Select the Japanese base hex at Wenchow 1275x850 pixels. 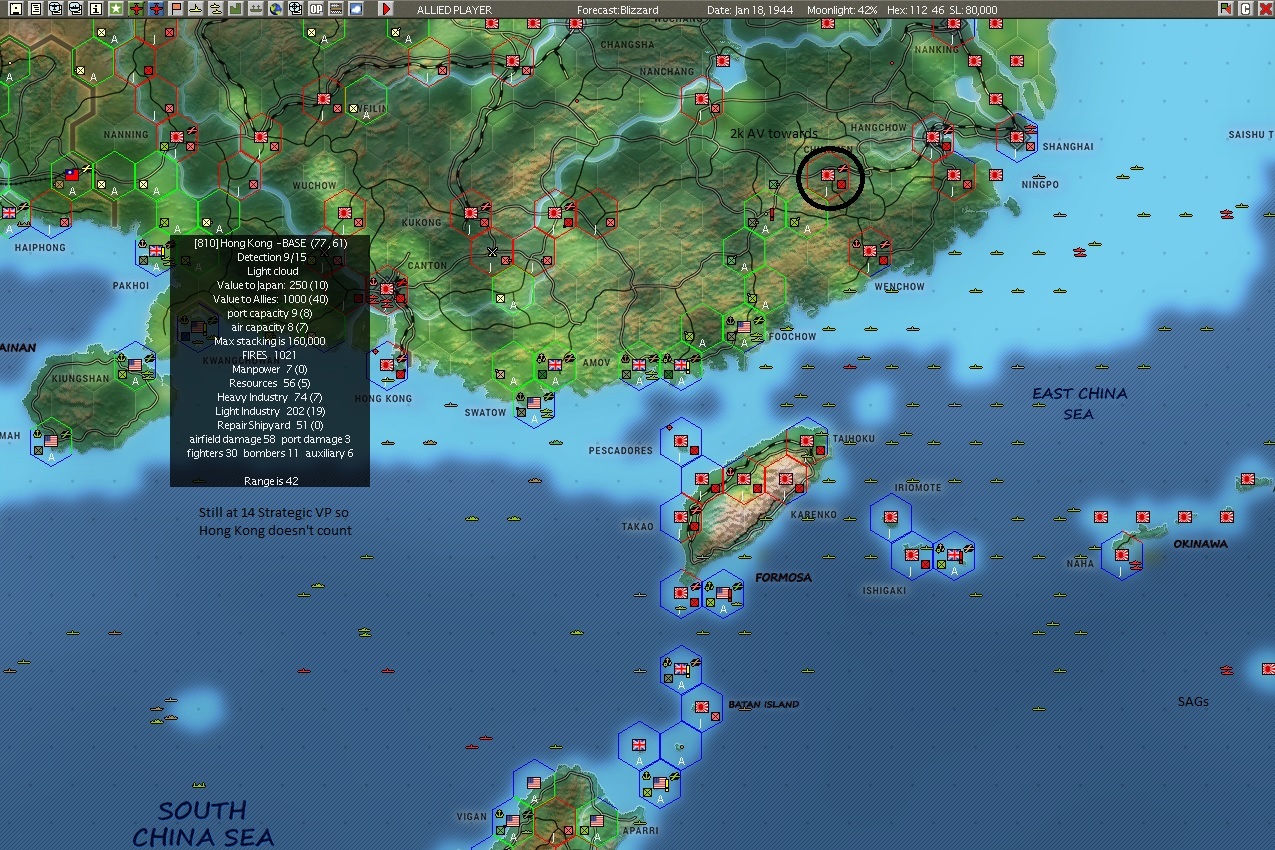click(x=868, y=250)
